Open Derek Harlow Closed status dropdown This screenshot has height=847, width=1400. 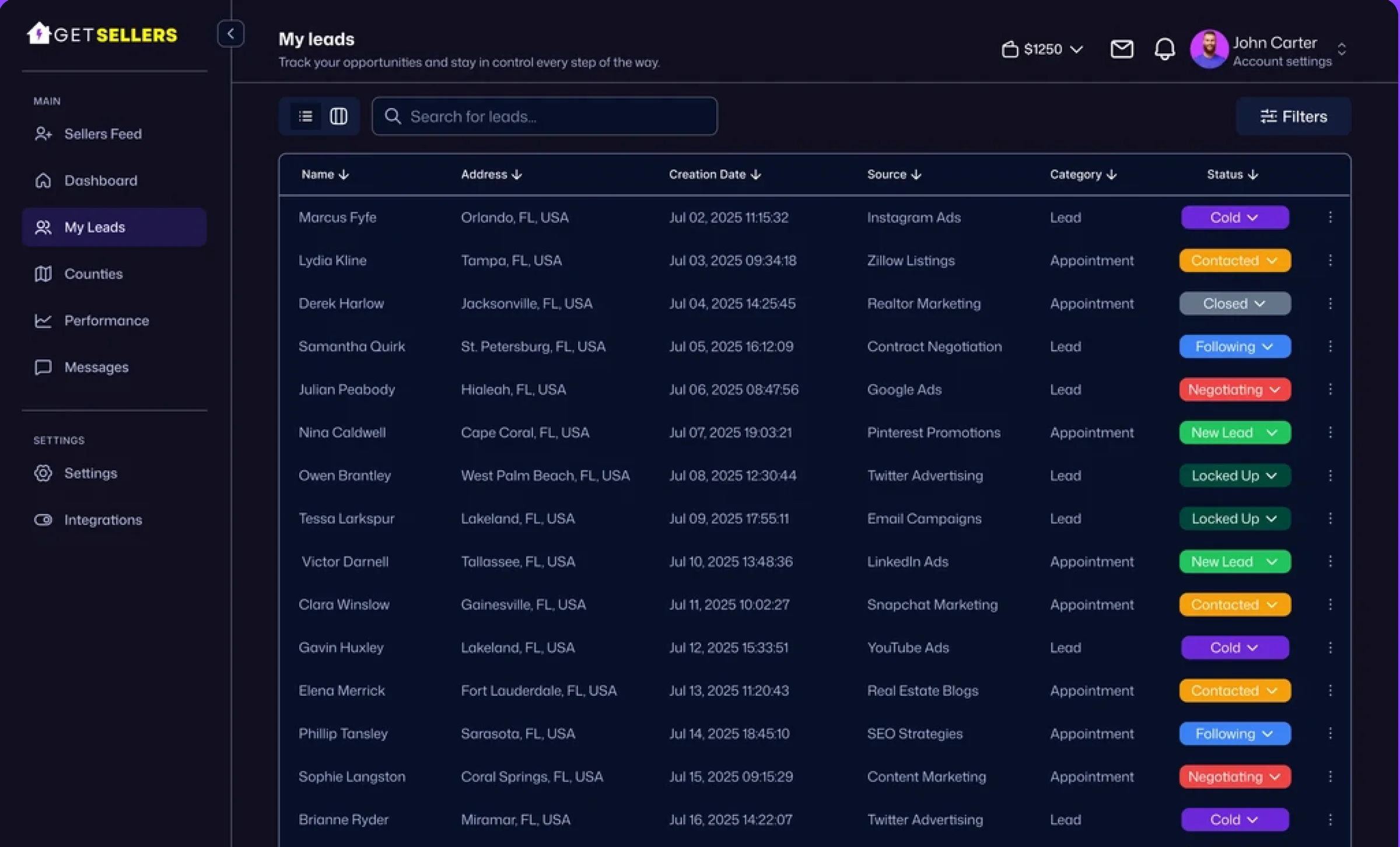(1234, 303)
